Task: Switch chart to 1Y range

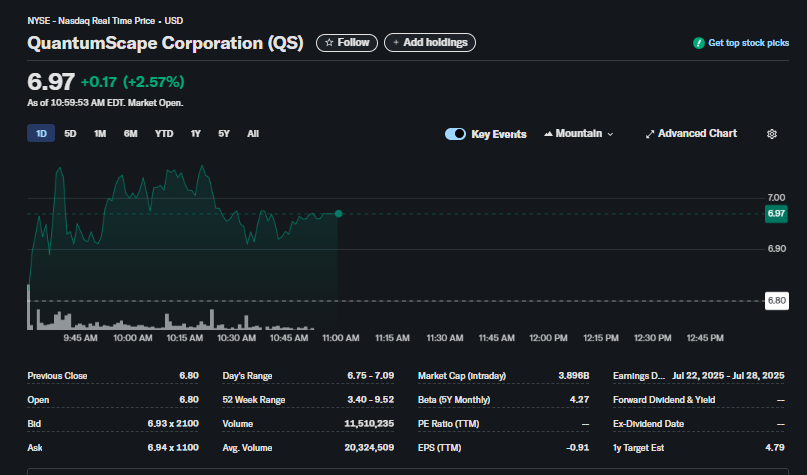Action: pos(196,134)
